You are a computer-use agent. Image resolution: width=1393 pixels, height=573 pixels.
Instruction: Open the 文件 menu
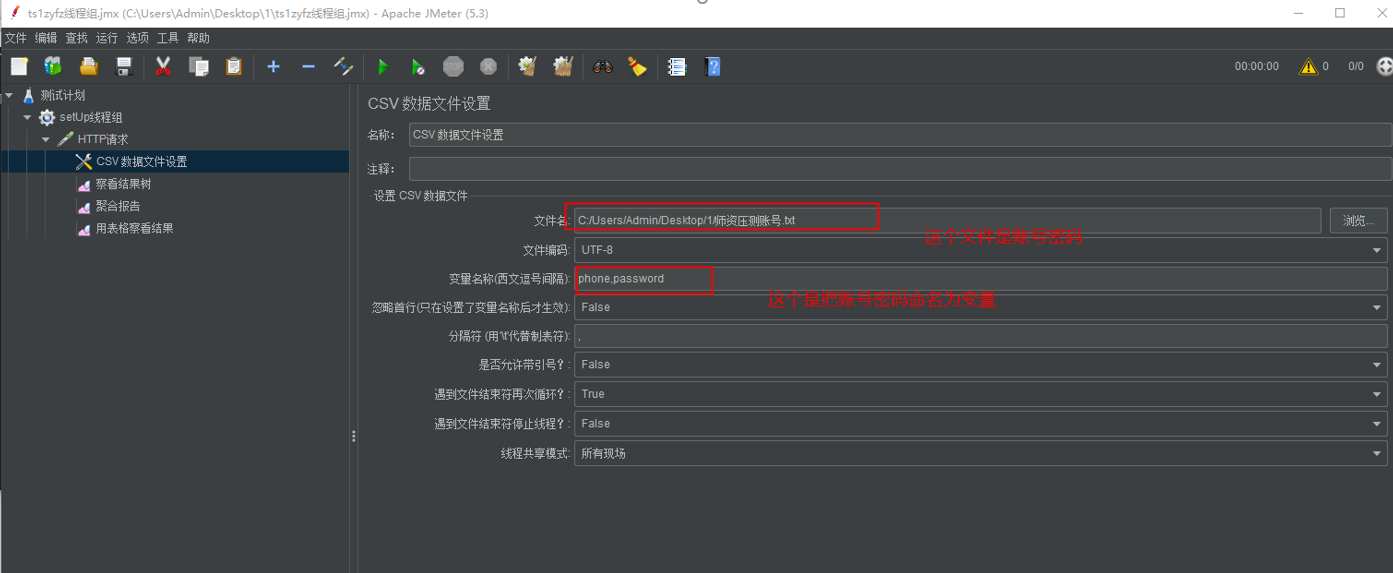click(16, 38)
